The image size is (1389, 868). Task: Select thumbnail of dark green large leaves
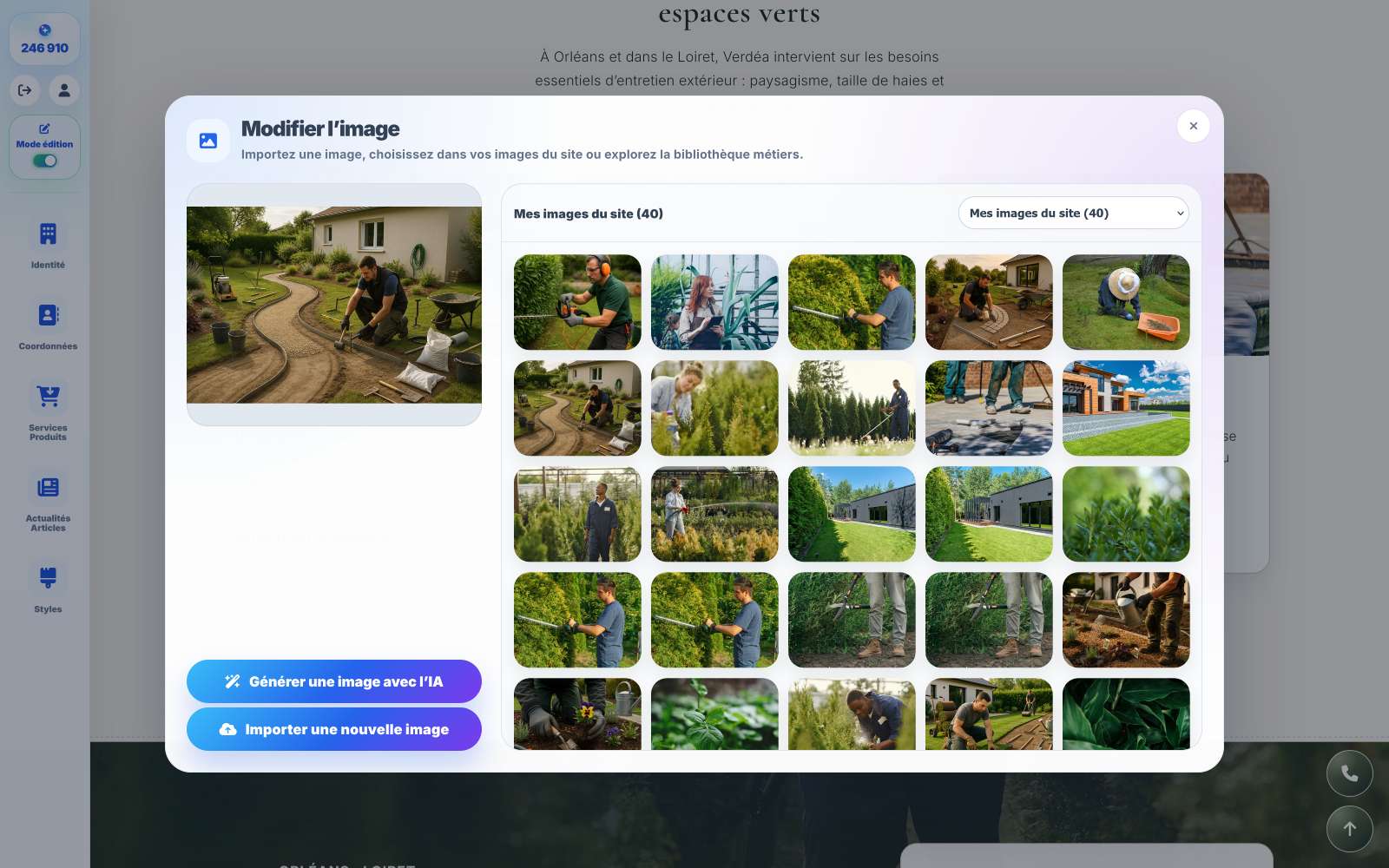click(x=1126, y=713)
